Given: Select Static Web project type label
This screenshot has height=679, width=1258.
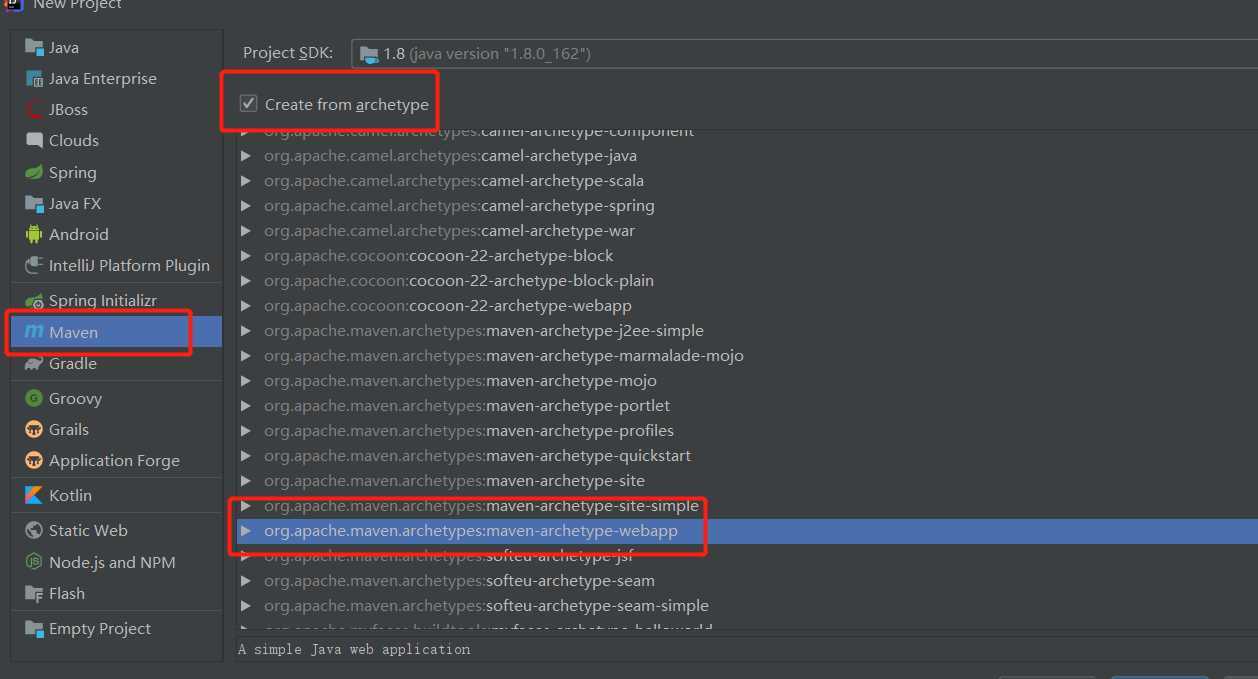Looking at the screenshot, I should 88,530.
